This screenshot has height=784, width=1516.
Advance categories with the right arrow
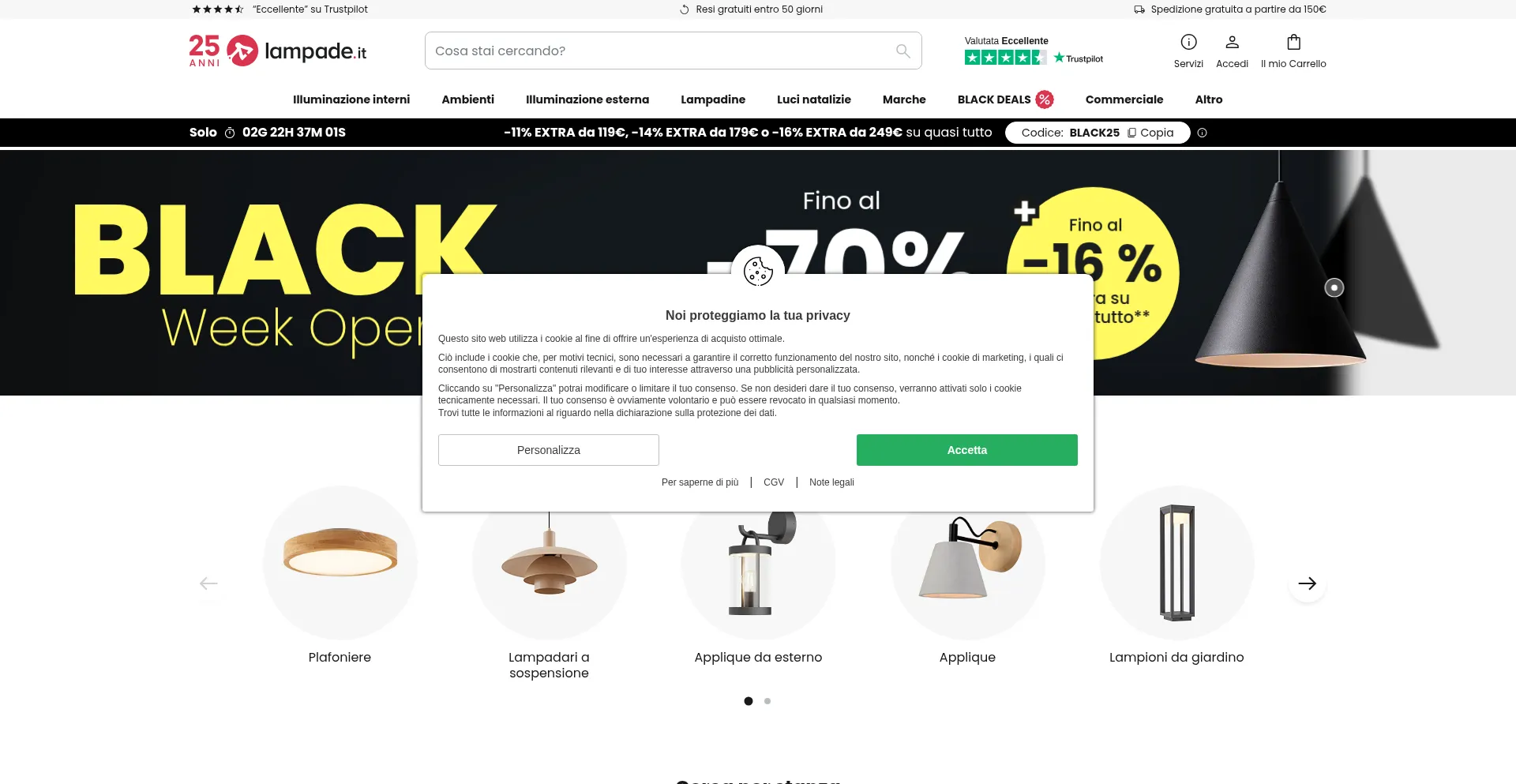tap(1308, 583)
